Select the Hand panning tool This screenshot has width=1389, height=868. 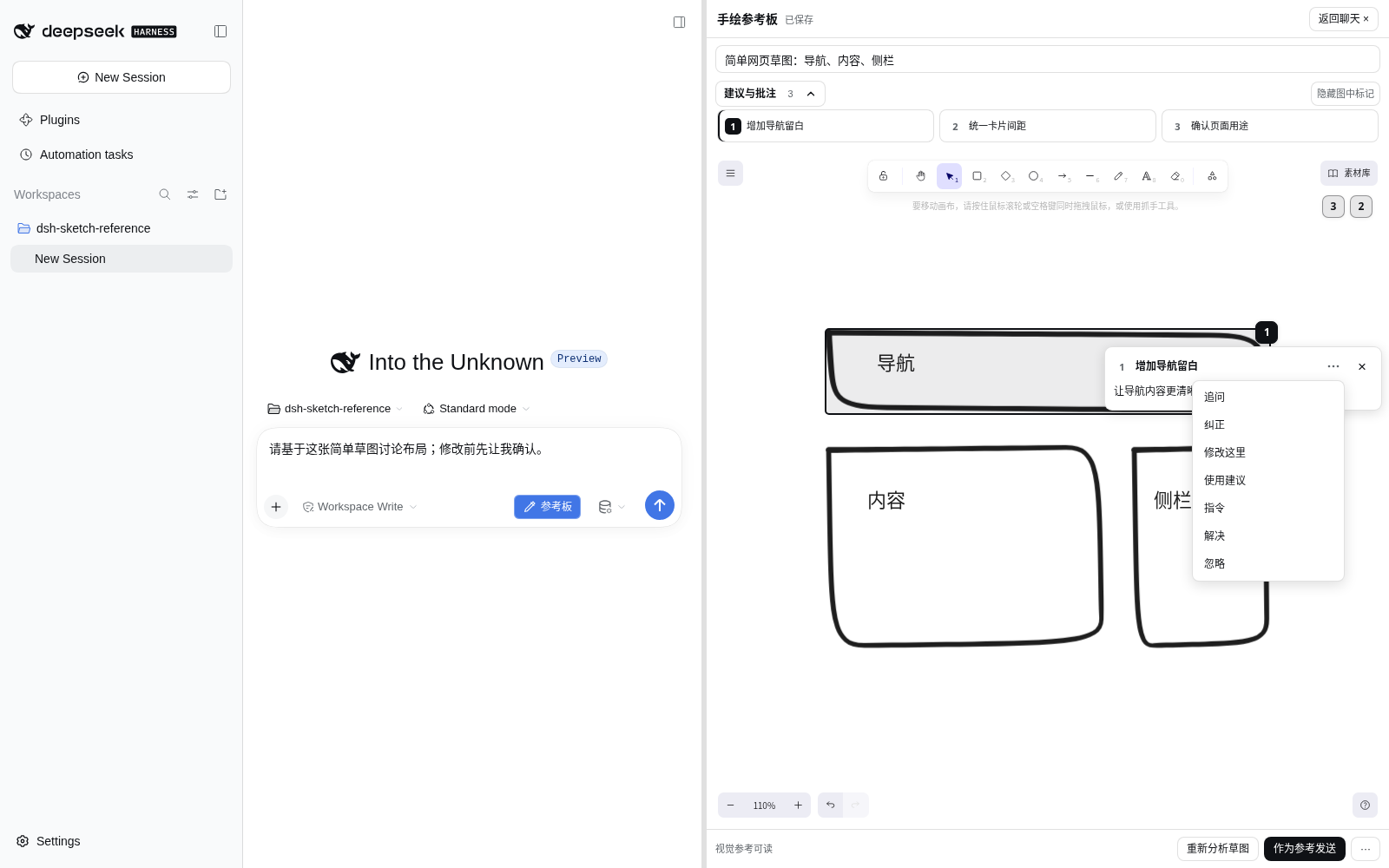pyautogui.click(x=920, y=176)
